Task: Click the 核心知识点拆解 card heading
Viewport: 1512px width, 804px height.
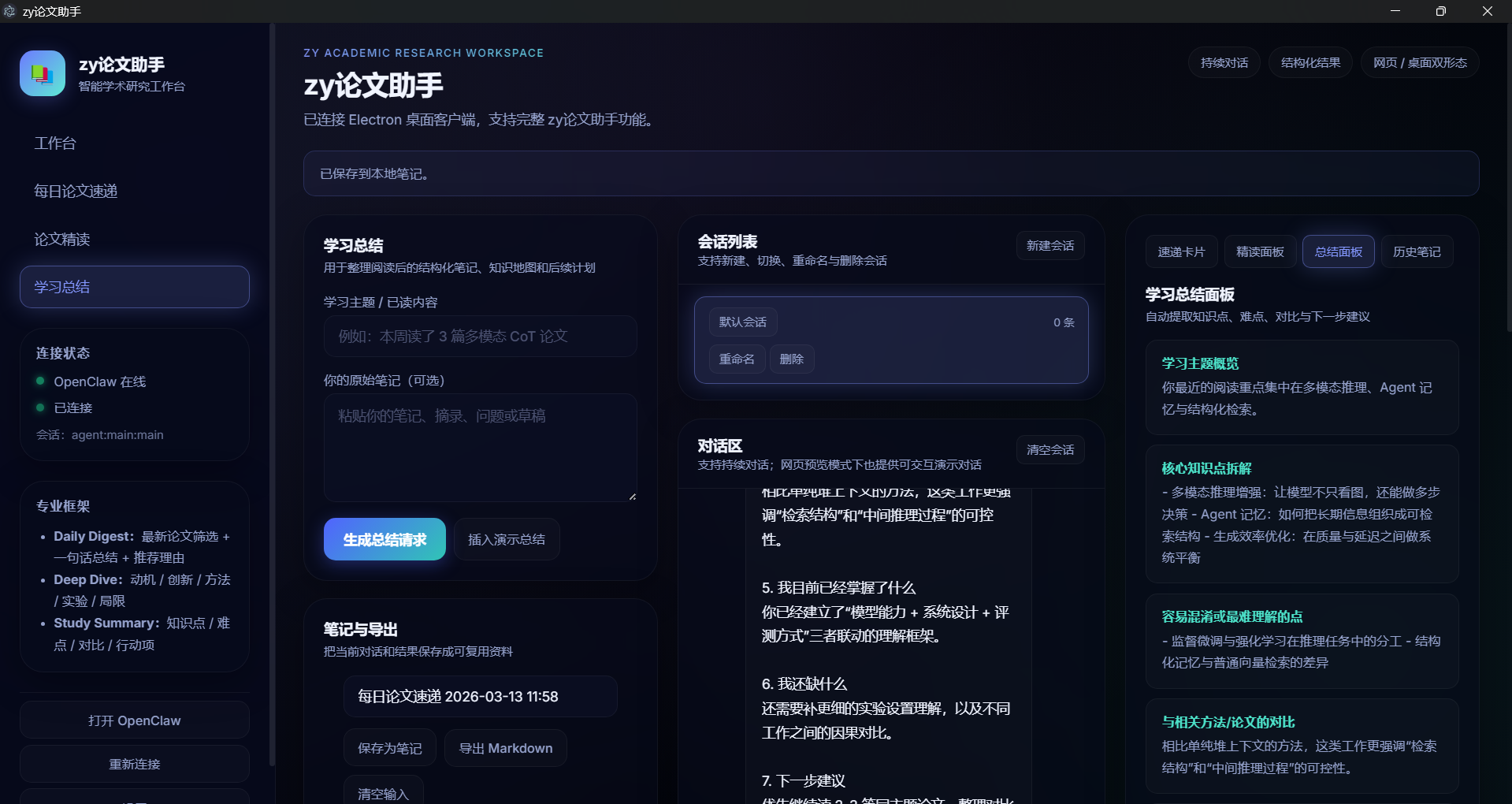Action: 1207,468
